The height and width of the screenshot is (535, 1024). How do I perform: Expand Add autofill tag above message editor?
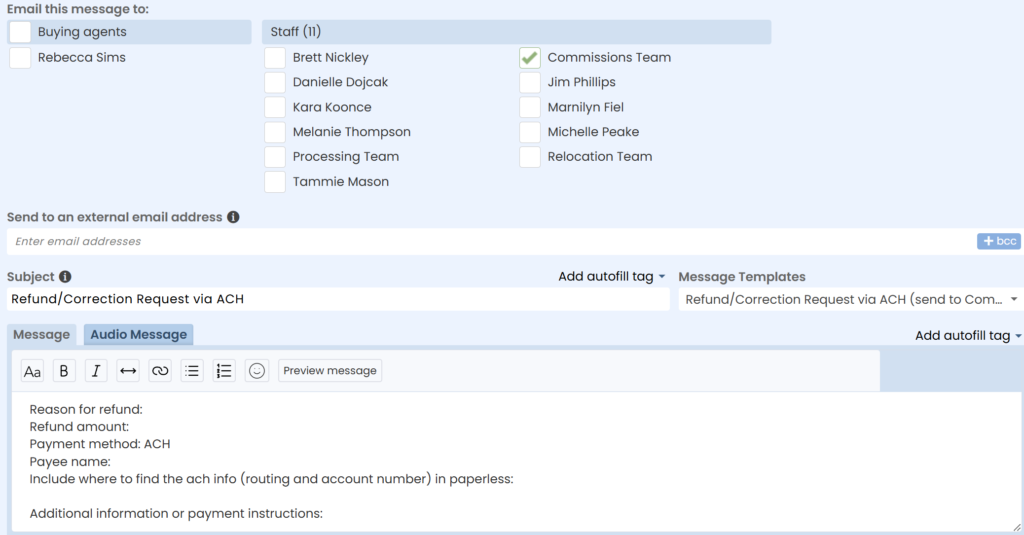968,335
